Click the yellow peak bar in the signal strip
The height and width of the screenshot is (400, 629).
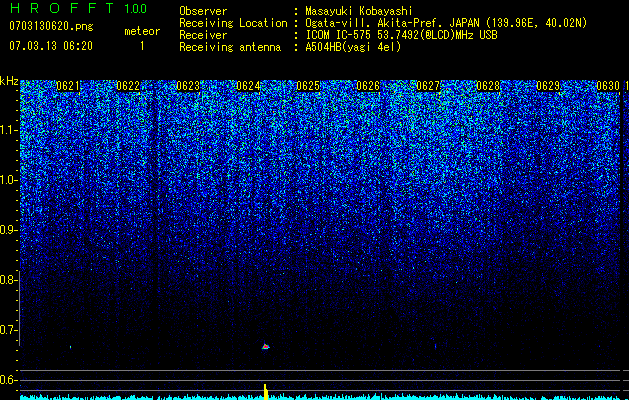(265, 392)
